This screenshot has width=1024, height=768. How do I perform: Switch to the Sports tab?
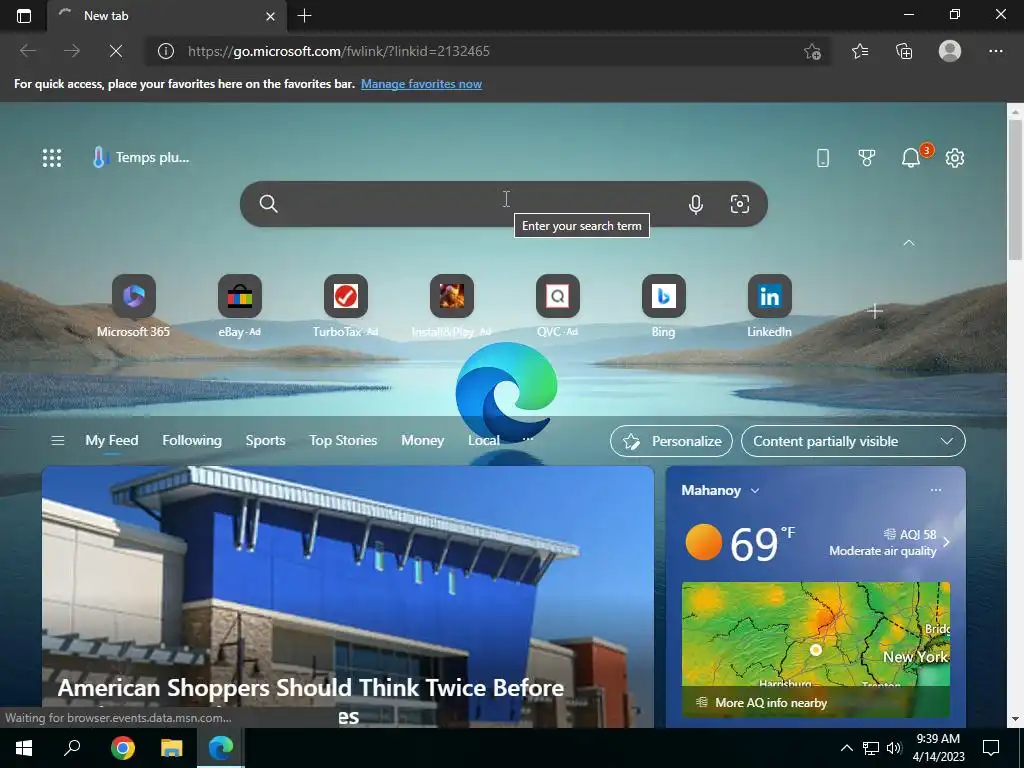265,441
